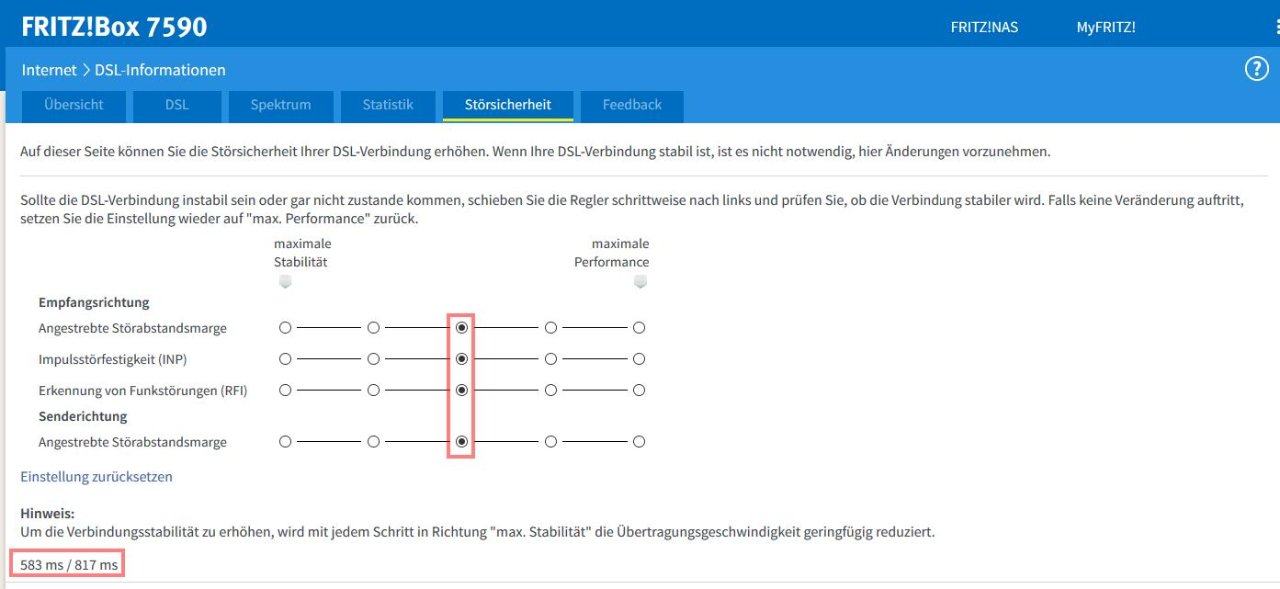Set Senderichtung Störabstandsmarge to second step
This screenshot has width=1280, height=589.
[373, 441]
